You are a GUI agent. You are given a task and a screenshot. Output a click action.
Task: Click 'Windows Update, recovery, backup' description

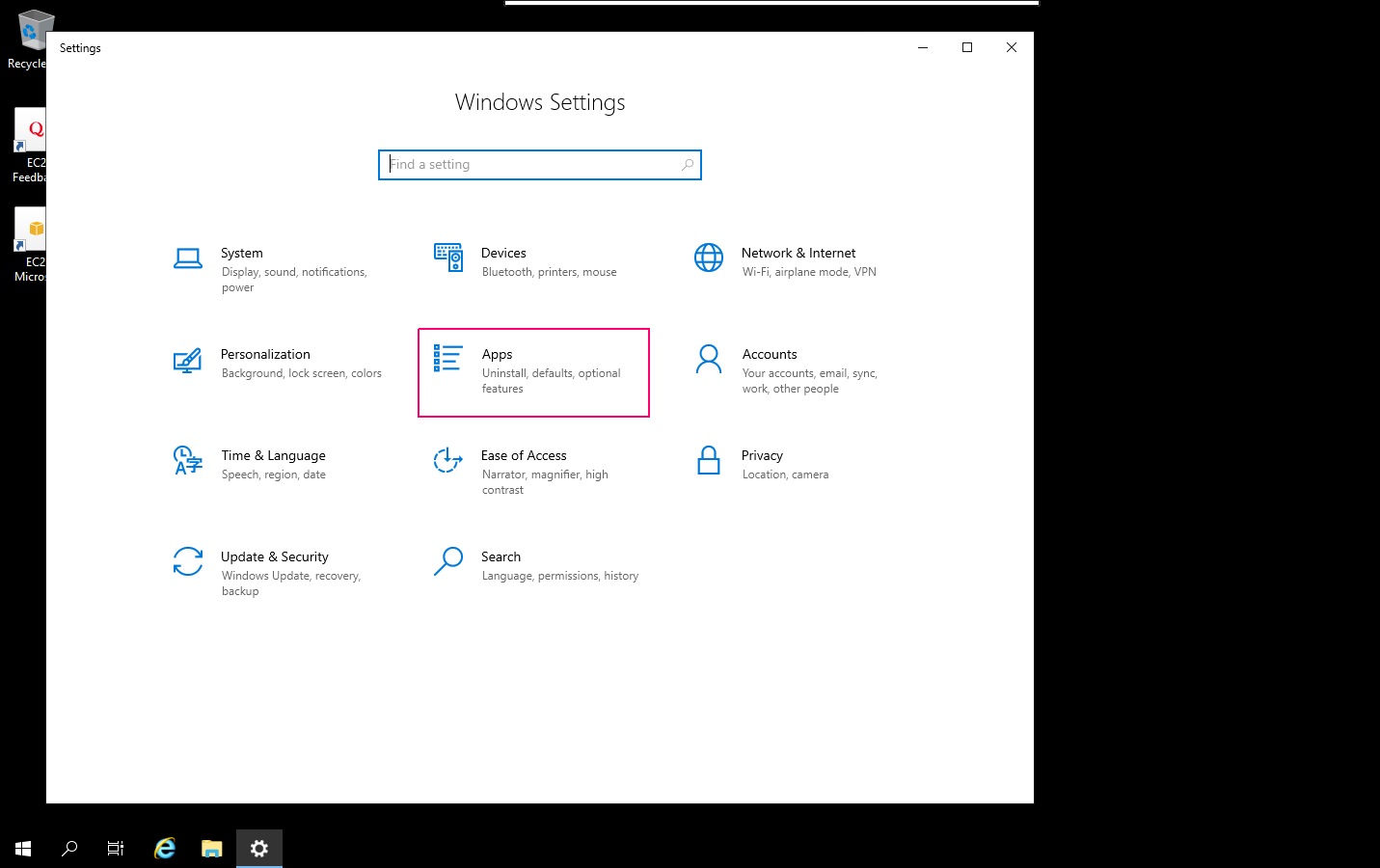click(291, 583)
